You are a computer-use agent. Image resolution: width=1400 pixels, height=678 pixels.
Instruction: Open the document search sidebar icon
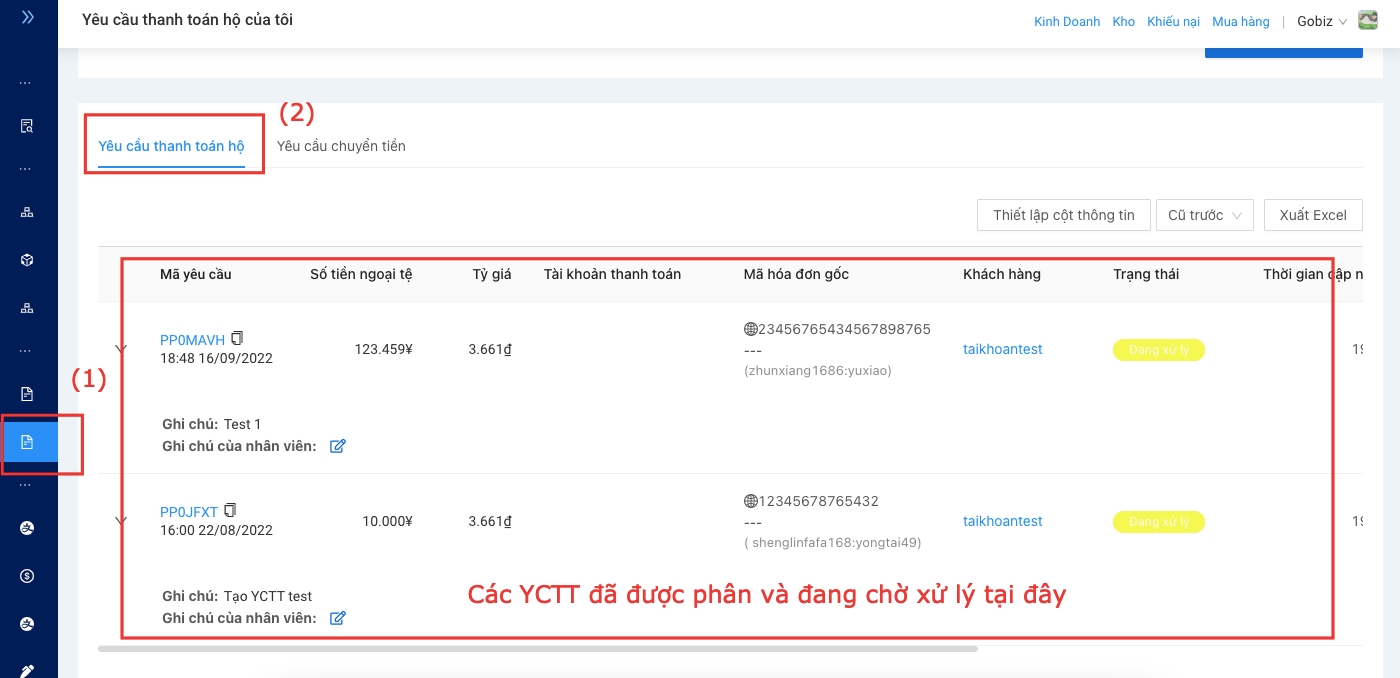[x=27, y=126]
